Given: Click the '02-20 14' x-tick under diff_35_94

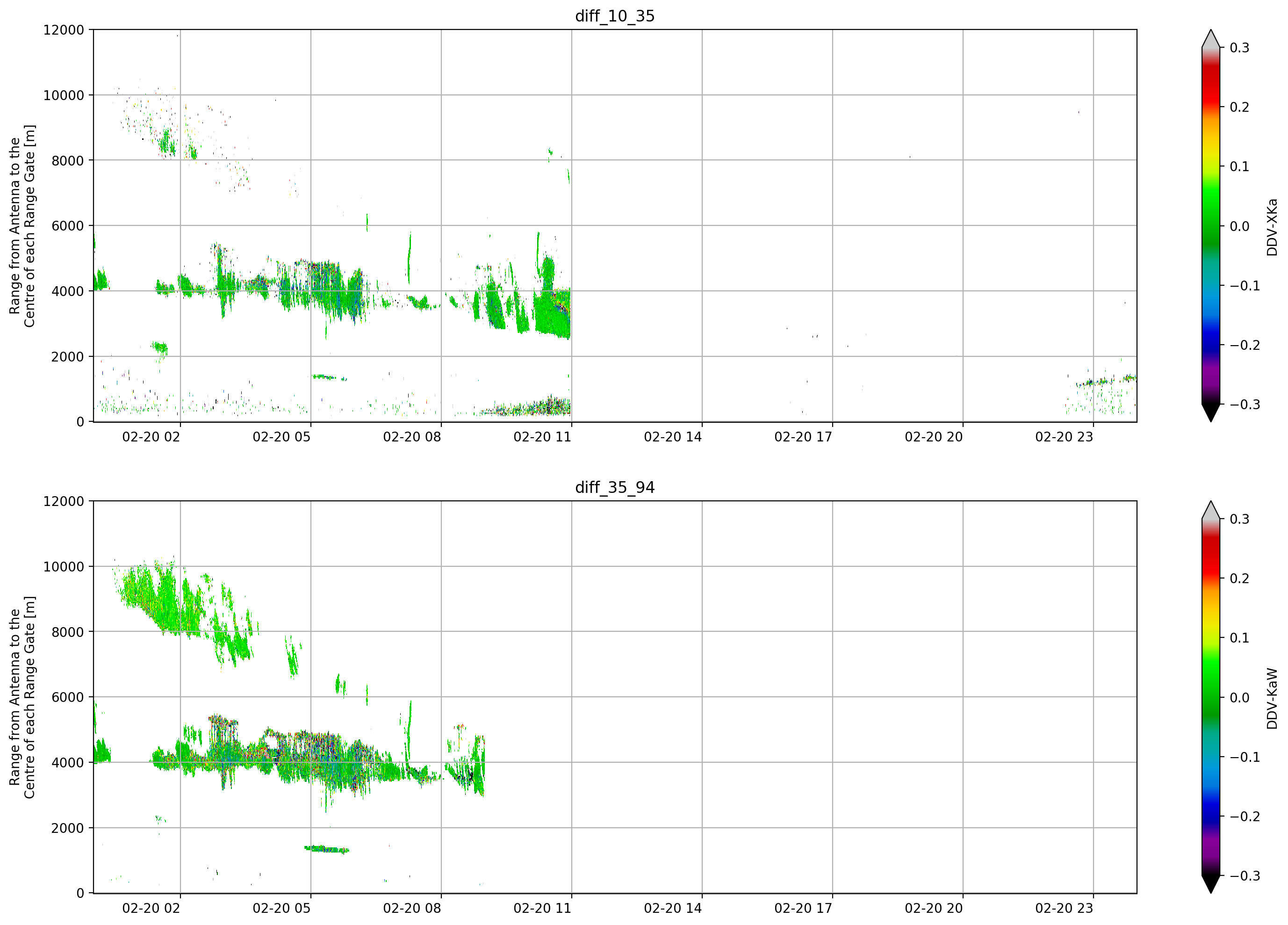Looking at the screenshot, I should click(673, 909).
